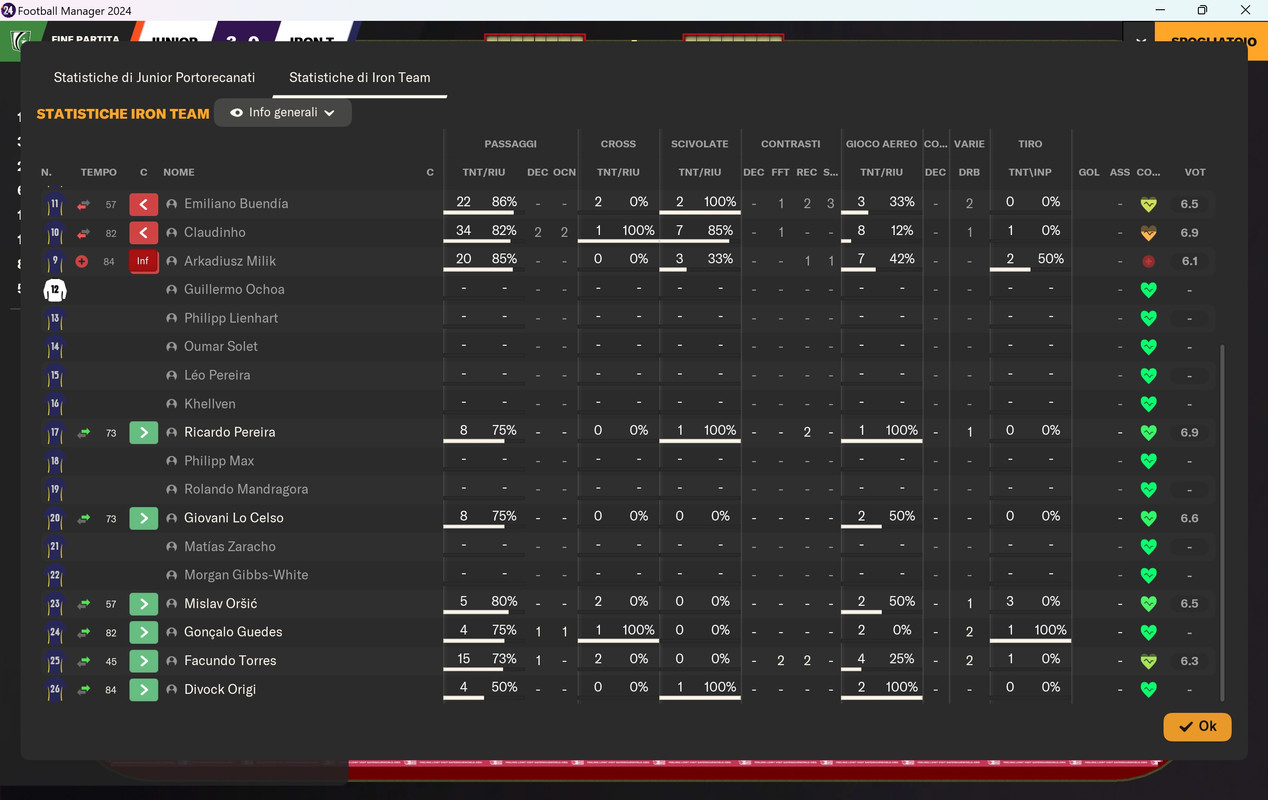The height and width of the screenshot is (800, 1268).
Task: Click Claudinho's passes value 34
Action: pos(463,231)
